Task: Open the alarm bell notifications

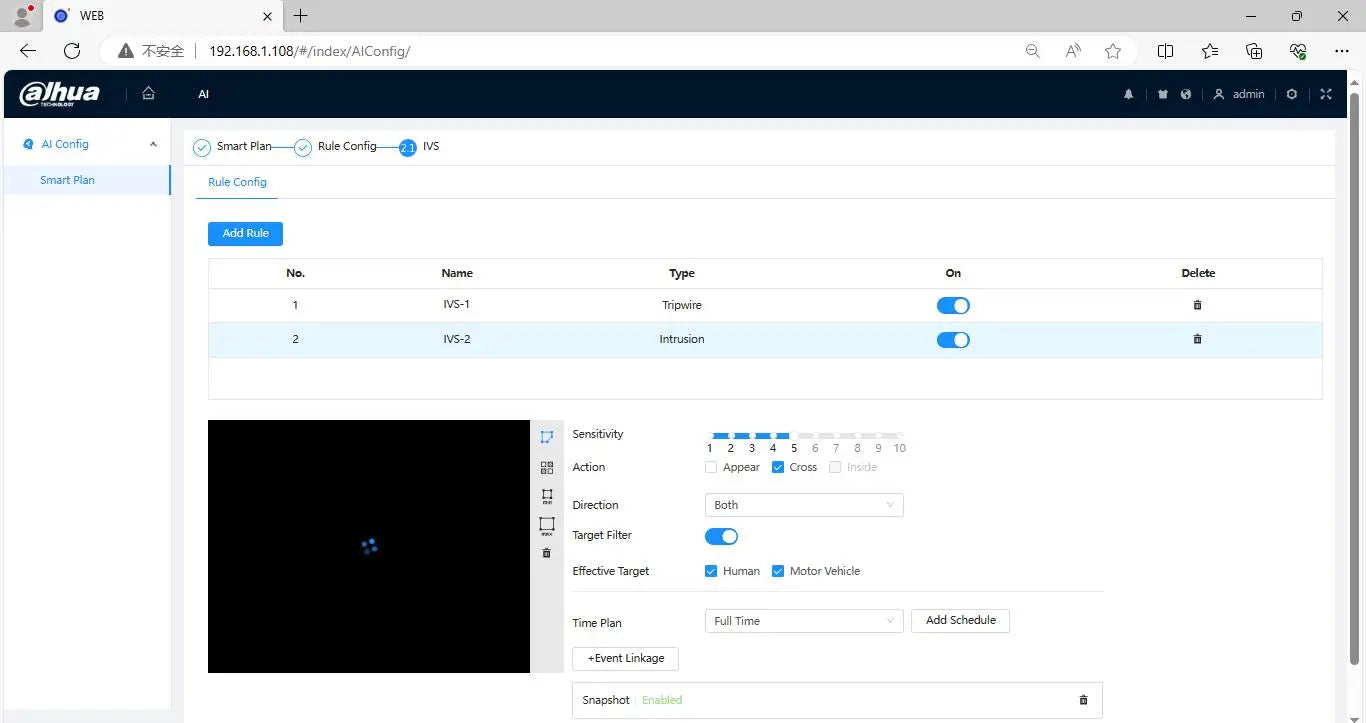Action: point(1129,94)
